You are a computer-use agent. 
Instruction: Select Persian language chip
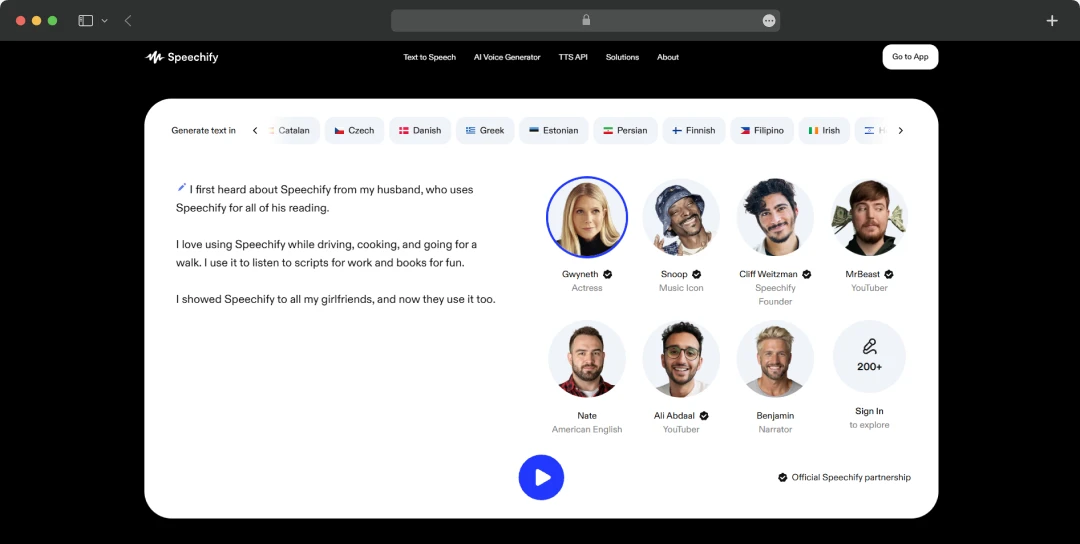pyautogui.click(x=625, y=131)
